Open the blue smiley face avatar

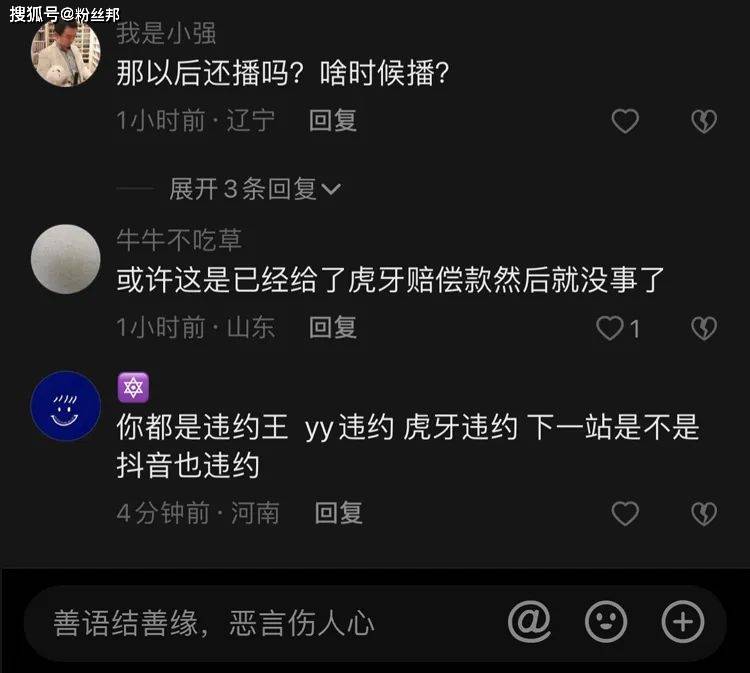[x=66, y=406]
